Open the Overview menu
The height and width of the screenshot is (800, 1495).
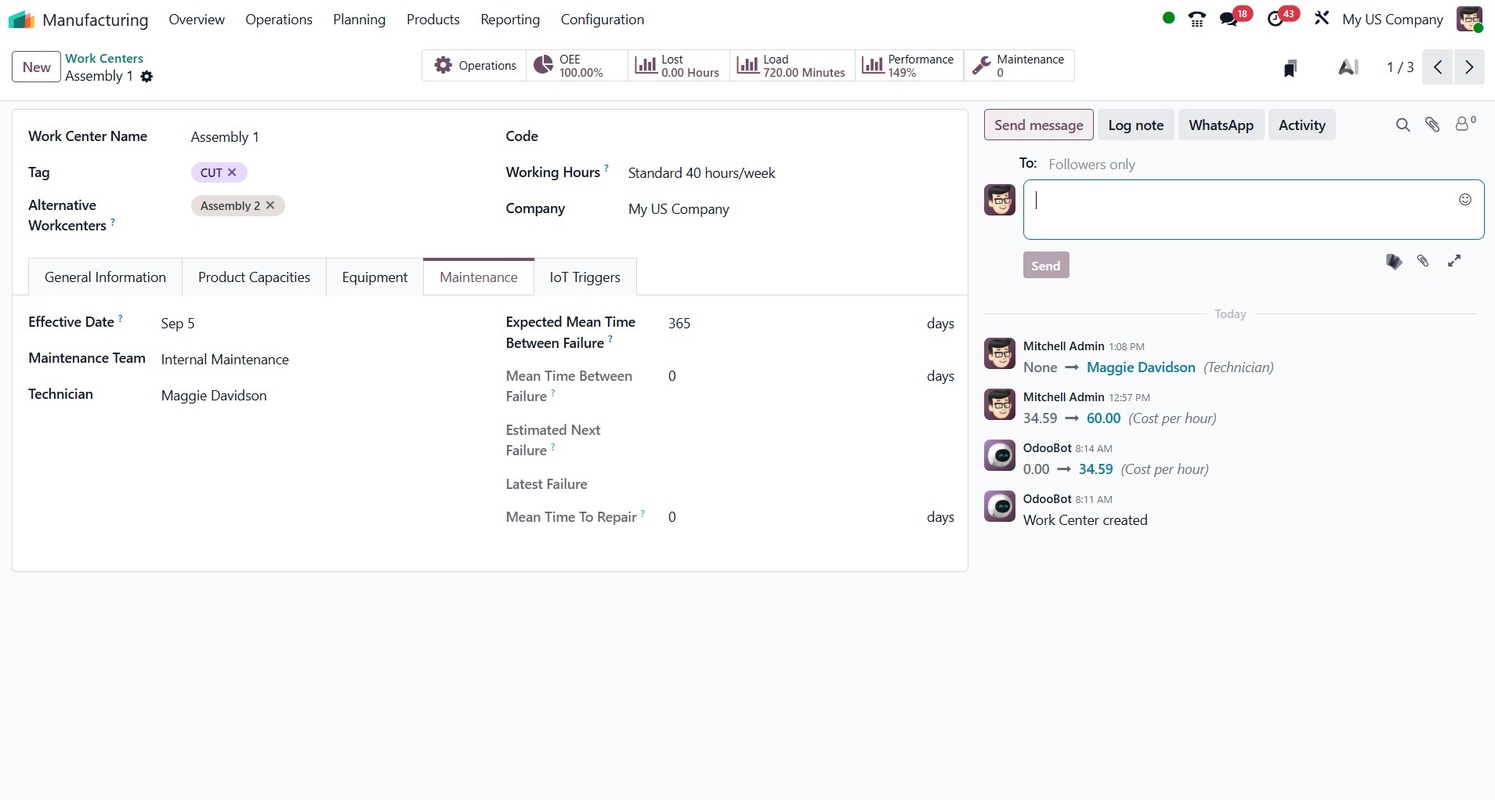pos(197,19)
